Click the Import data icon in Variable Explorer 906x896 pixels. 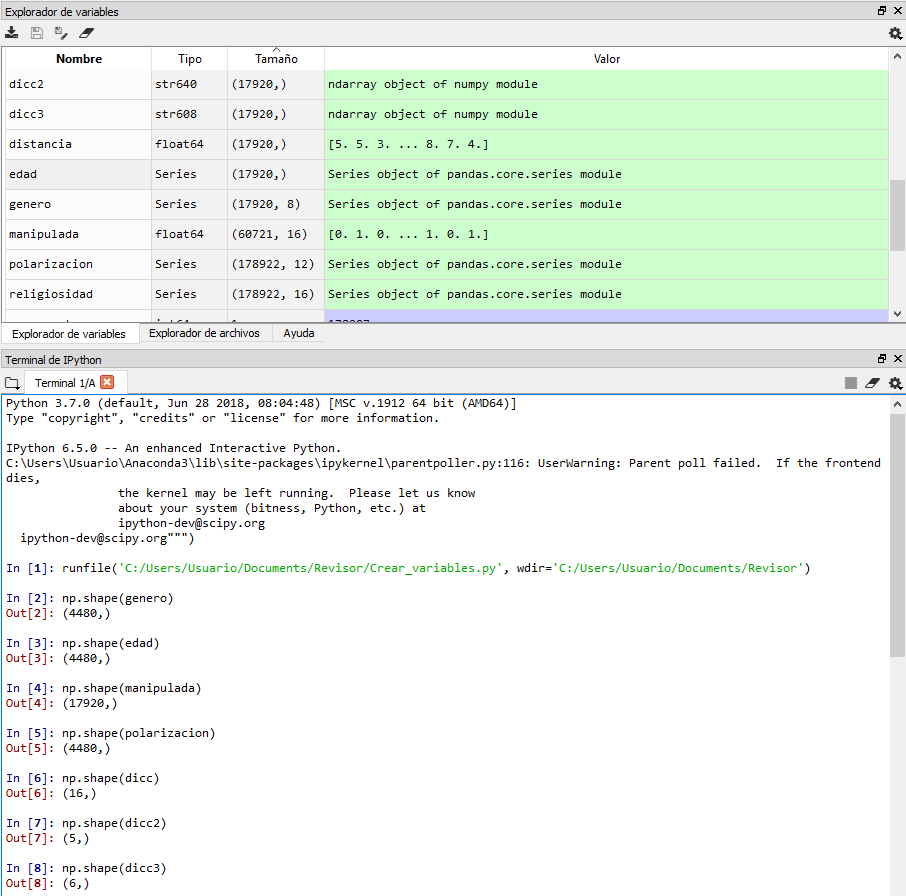pos(12,33)
